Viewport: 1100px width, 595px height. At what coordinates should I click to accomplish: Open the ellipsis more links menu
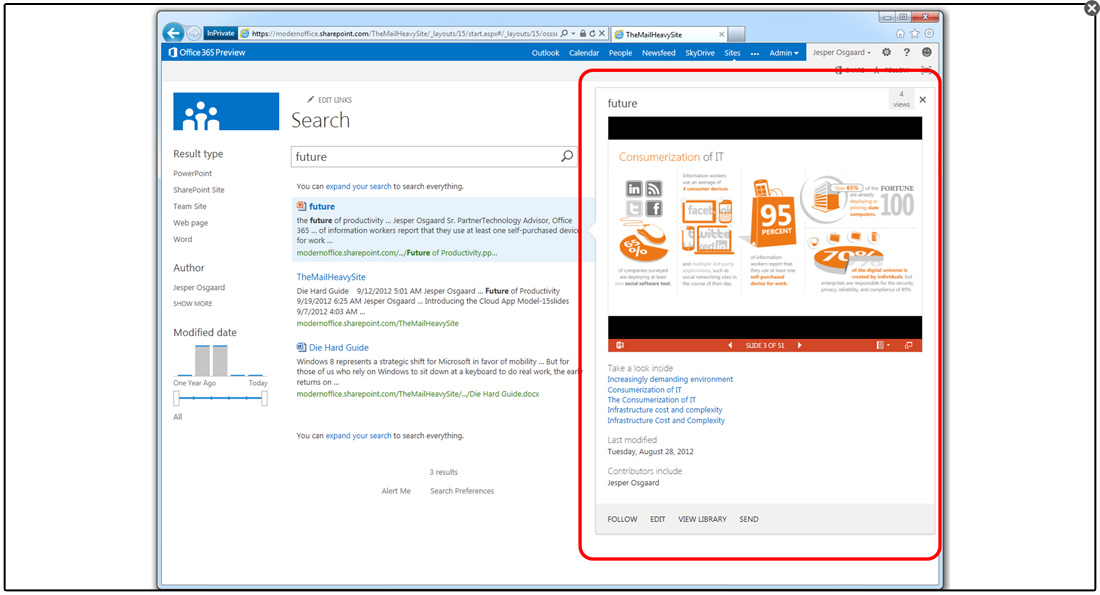[755, 53]
